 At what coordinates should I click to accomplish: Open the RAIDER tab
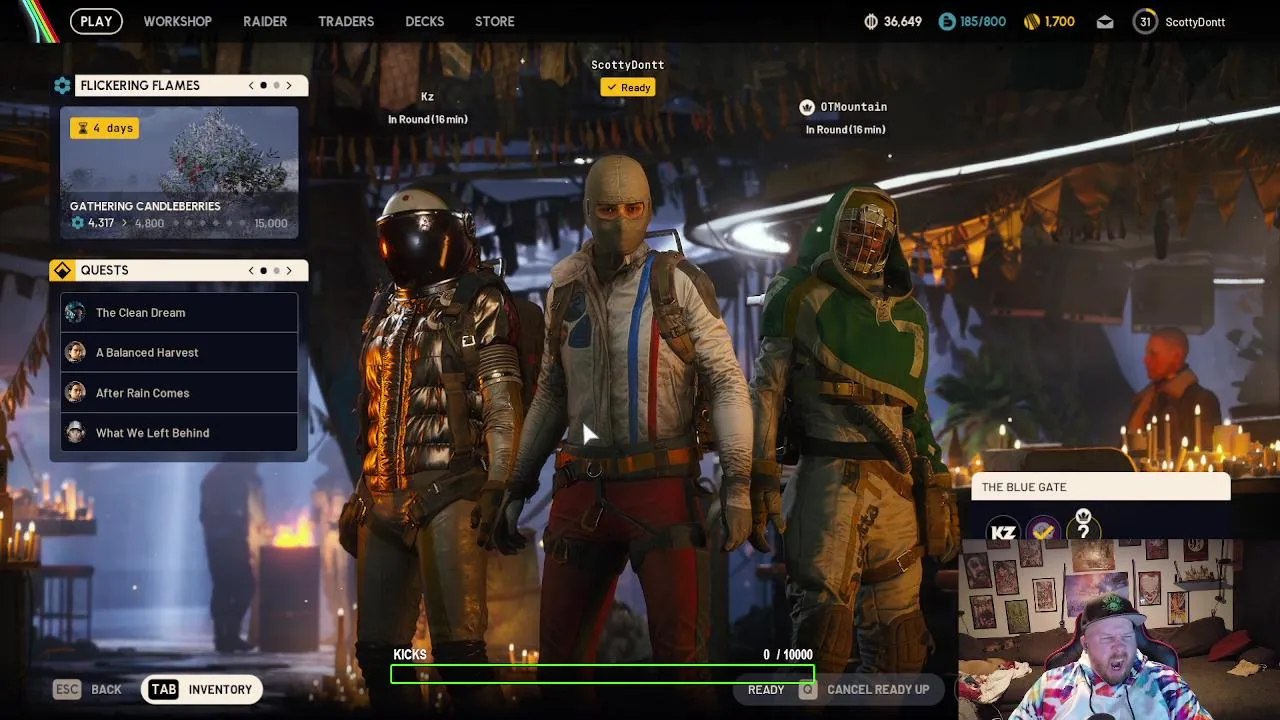265,21
